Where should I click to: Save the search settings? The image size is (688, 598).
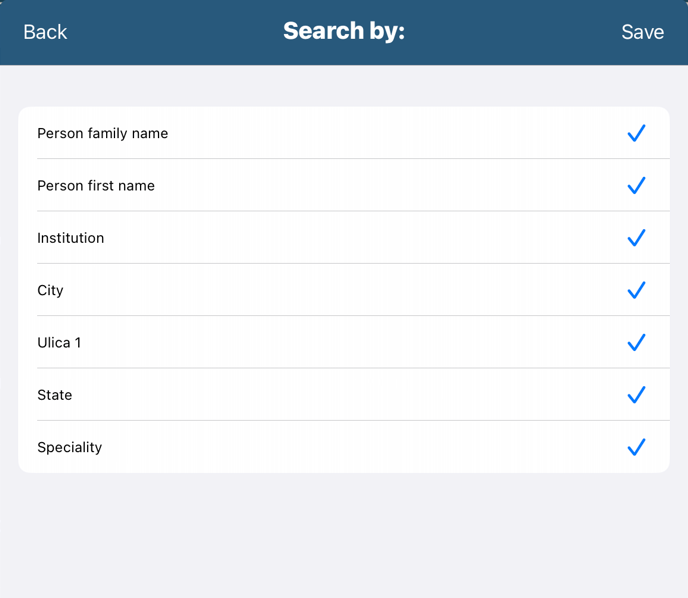pyautogui.click(x=642, y=32)
